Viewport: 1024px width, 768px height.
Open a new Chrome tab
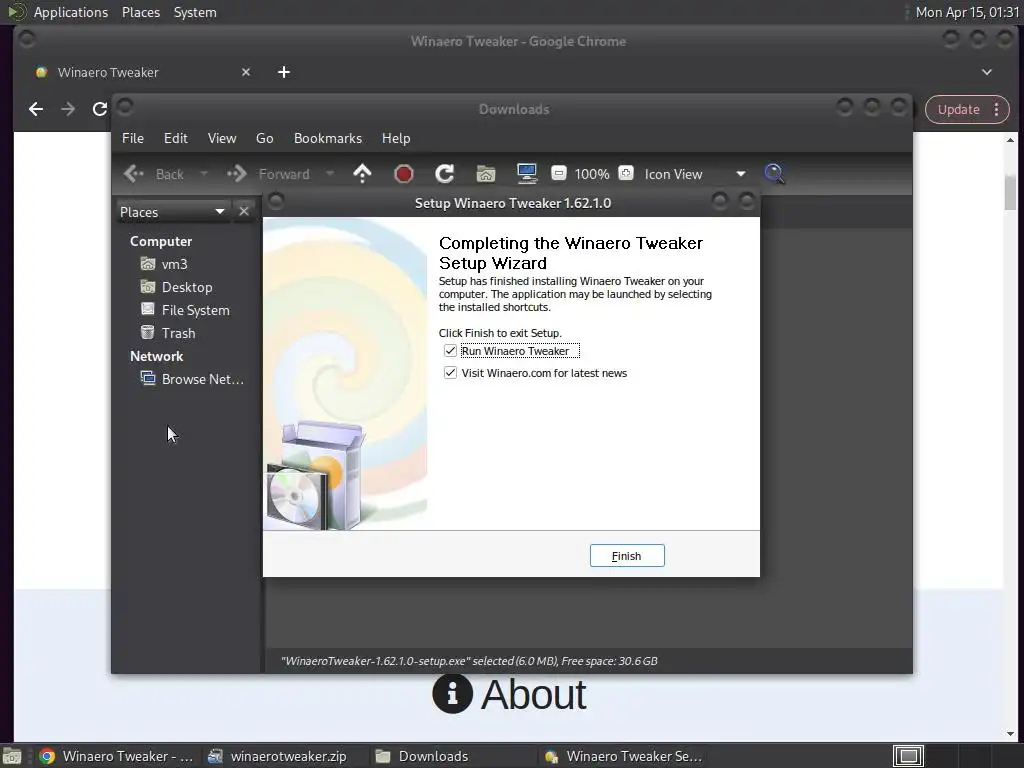point(283,72)
